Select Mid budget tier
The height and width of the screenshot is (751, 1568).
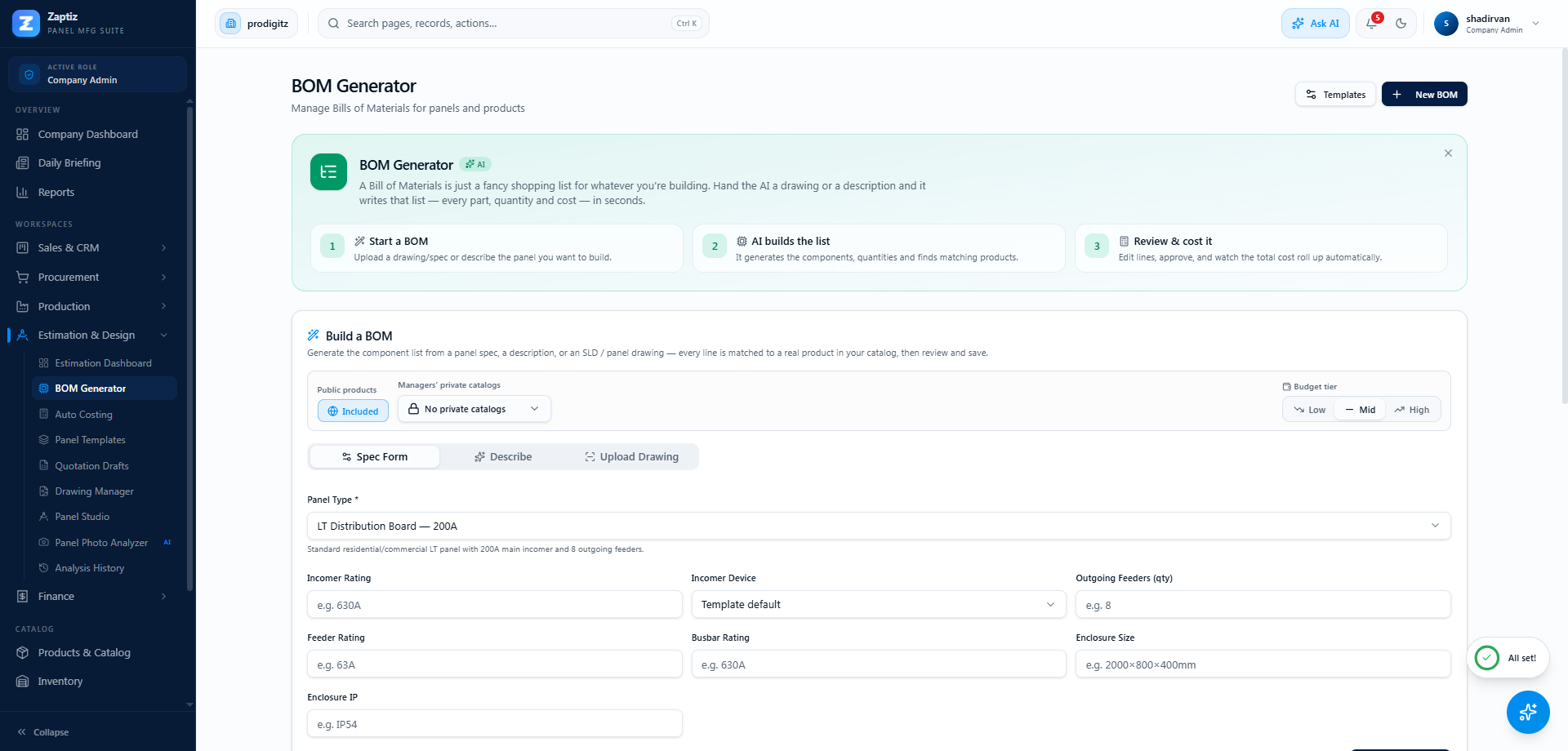click(x=1361, y=410)
